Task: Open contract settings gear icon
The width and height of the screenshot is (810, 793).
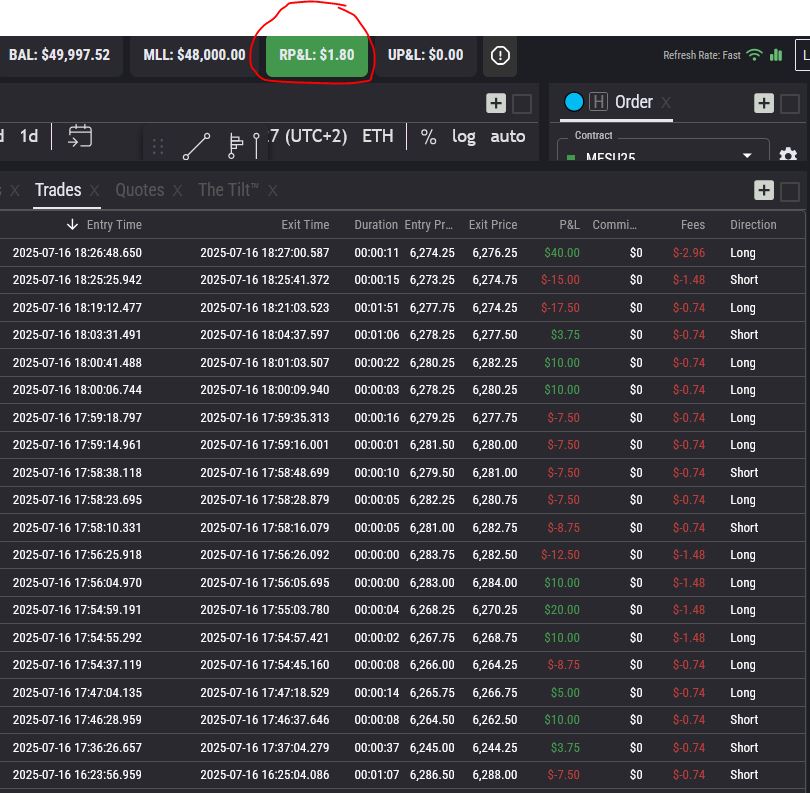Action: click(788, 155)
